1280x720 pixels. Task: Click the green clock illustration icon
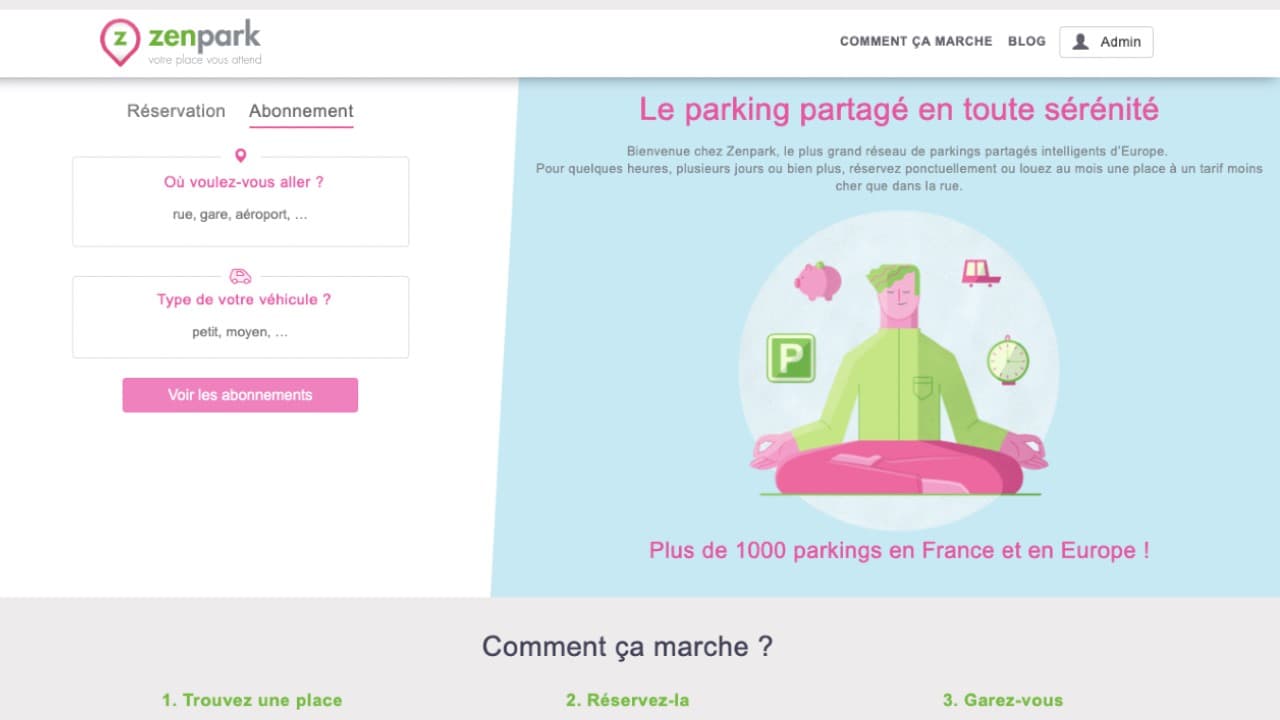(1008, 360)
